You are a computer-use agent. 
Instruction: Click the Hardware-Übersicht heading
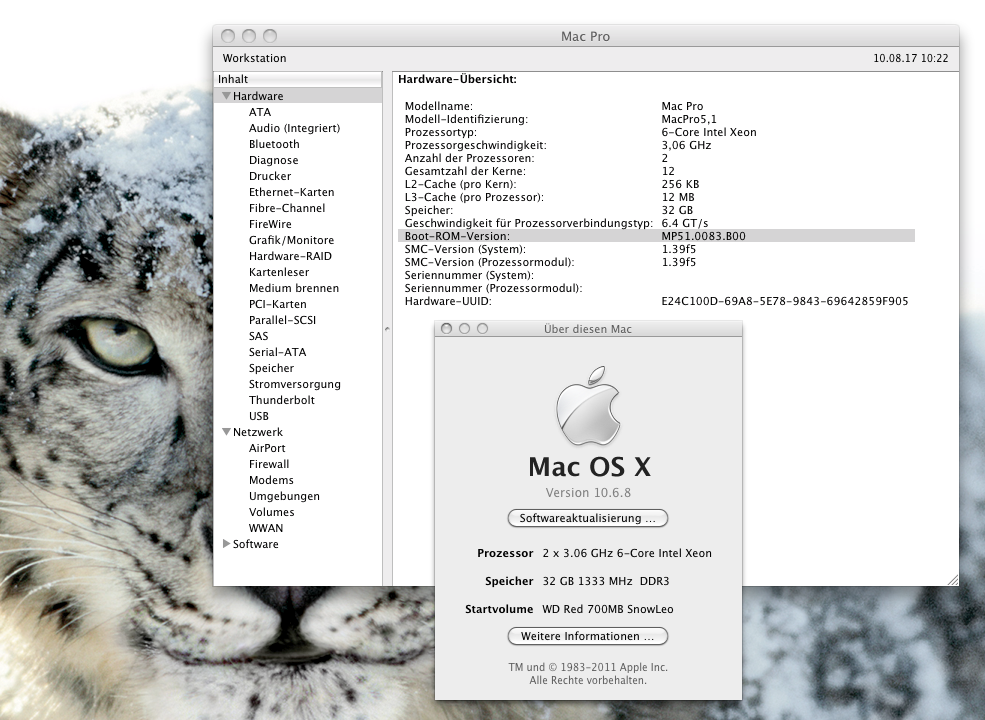click(457, 80)
